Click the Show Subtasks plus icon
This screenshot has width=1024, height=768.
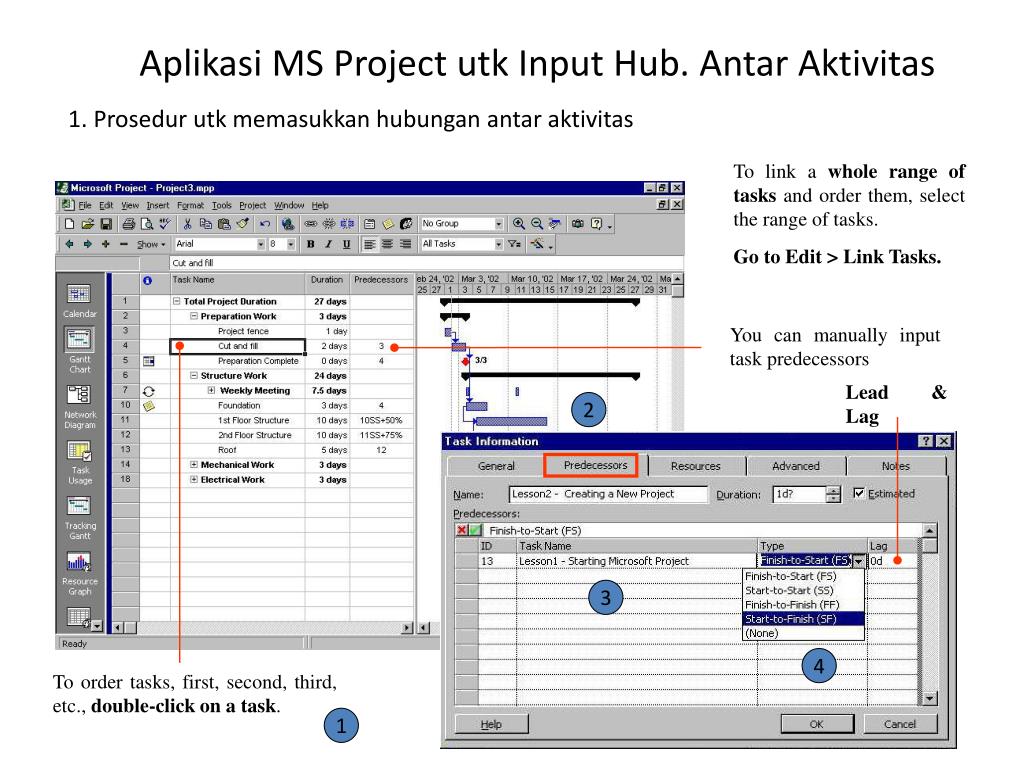click(106, 244)
